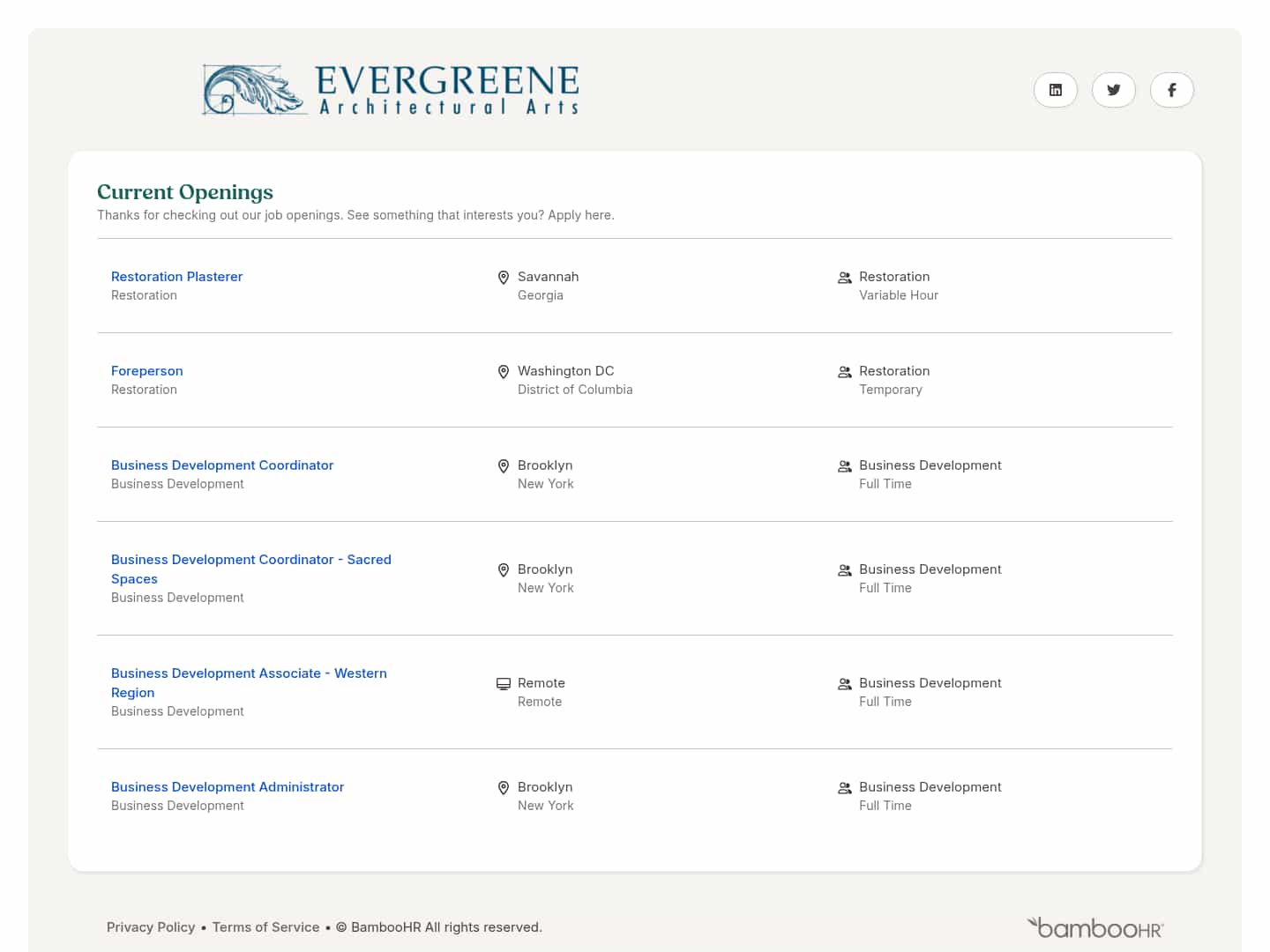Click the location pin beside Washington DC
The image size is (1270, 952).
point(504,371)
